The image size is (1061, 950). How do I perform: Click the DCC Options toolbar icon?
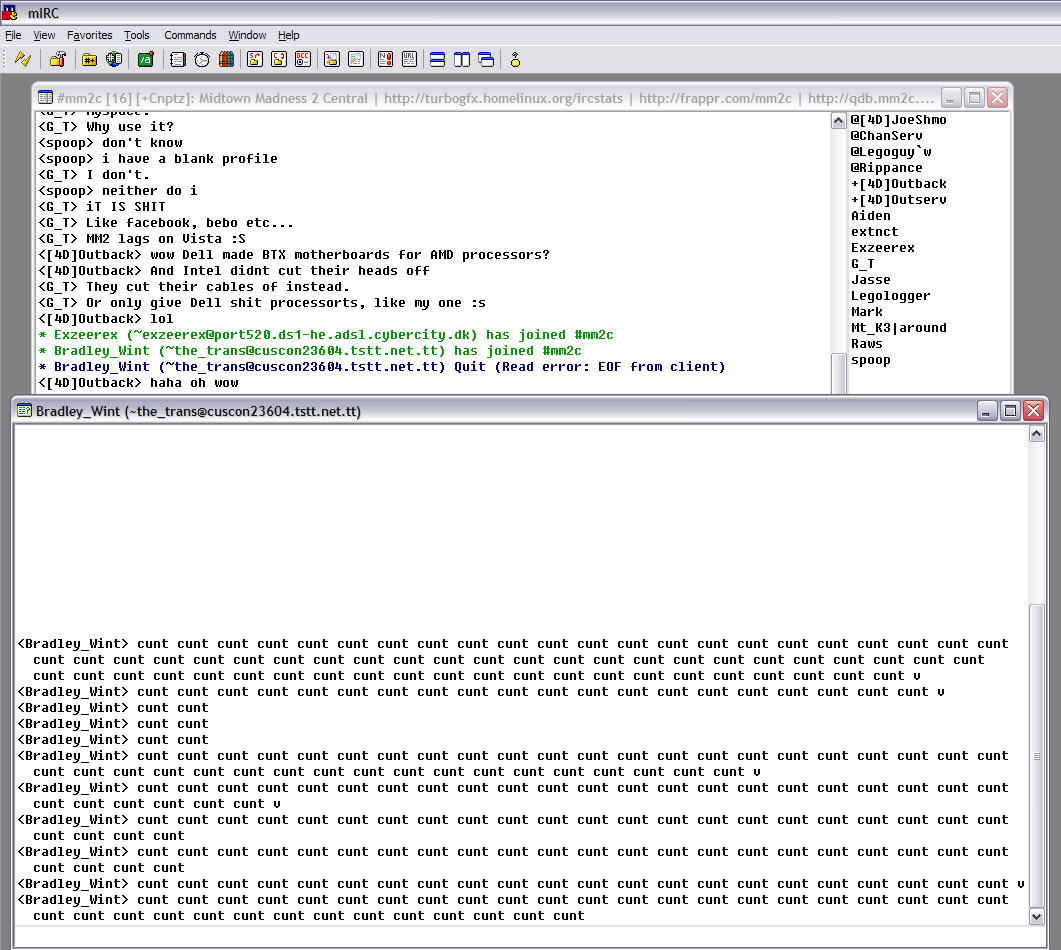click(x=303, y=60)
